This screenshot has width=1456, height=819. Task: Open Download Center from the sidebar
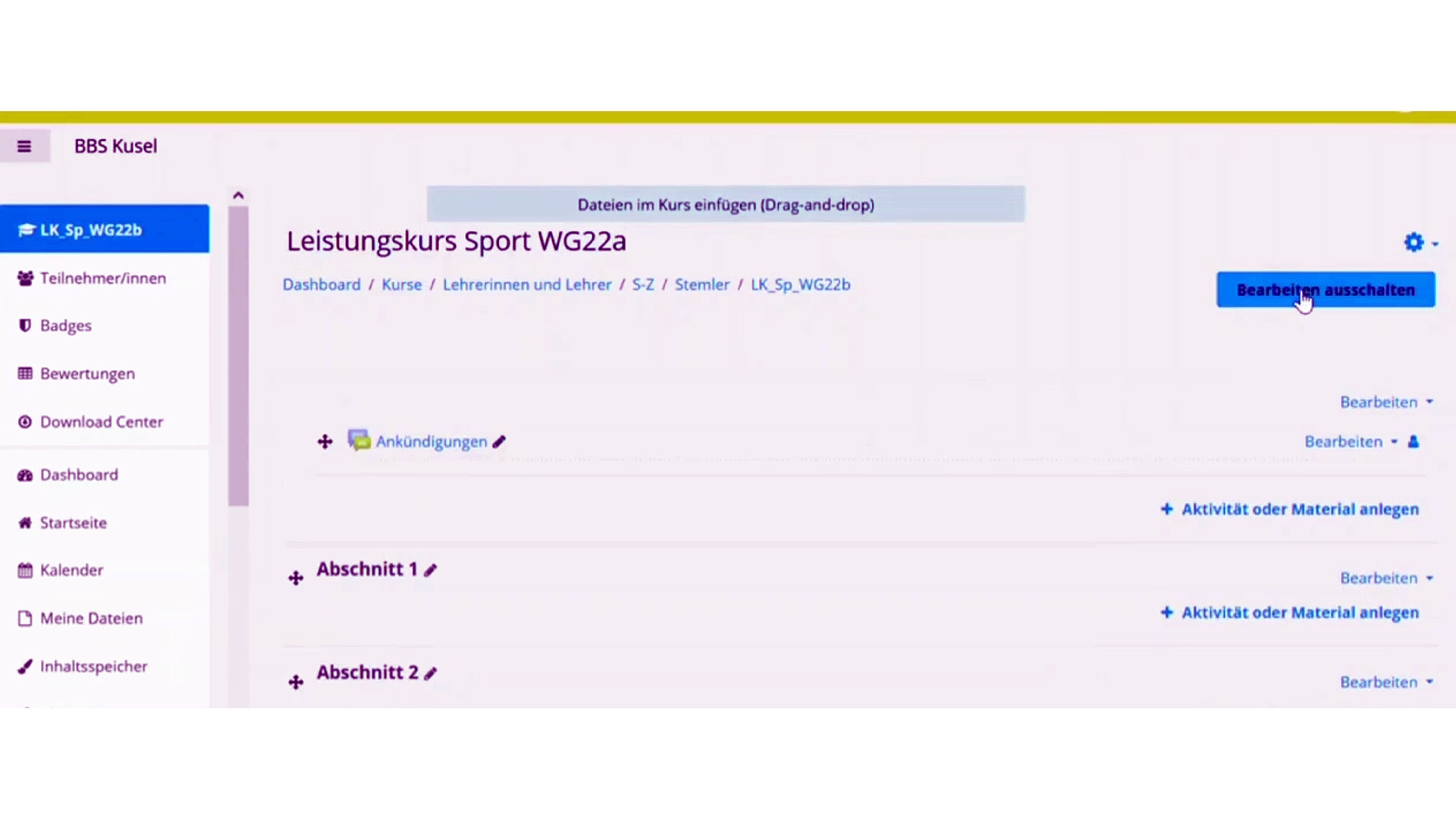pos(101,422)
